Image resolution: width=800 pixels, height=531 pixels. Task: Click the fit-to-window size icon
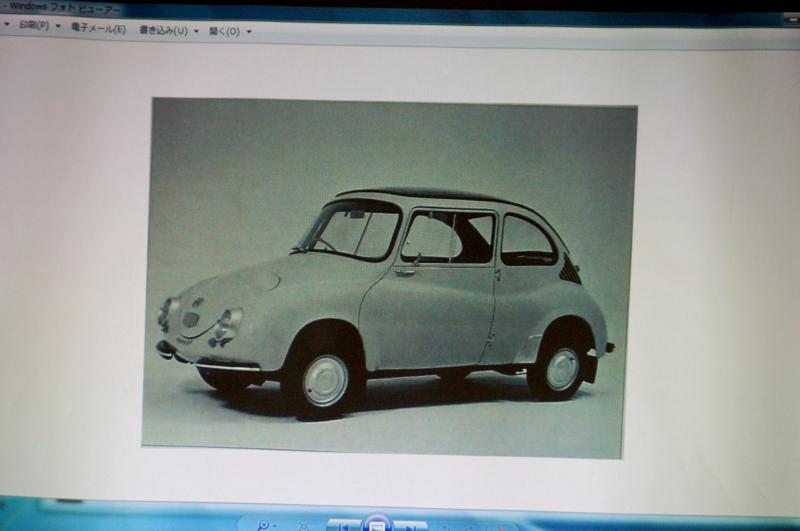click(x=303, y=526)
